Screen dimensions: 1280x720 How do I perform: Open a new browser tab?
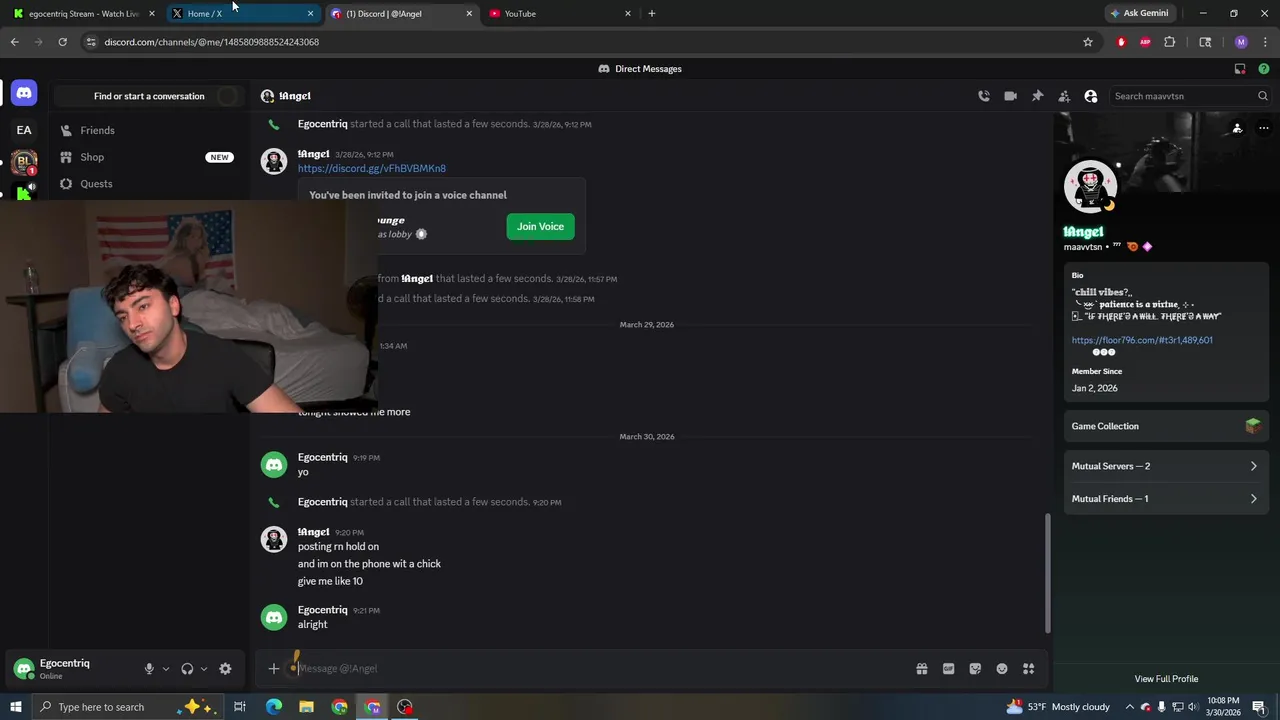652,14
